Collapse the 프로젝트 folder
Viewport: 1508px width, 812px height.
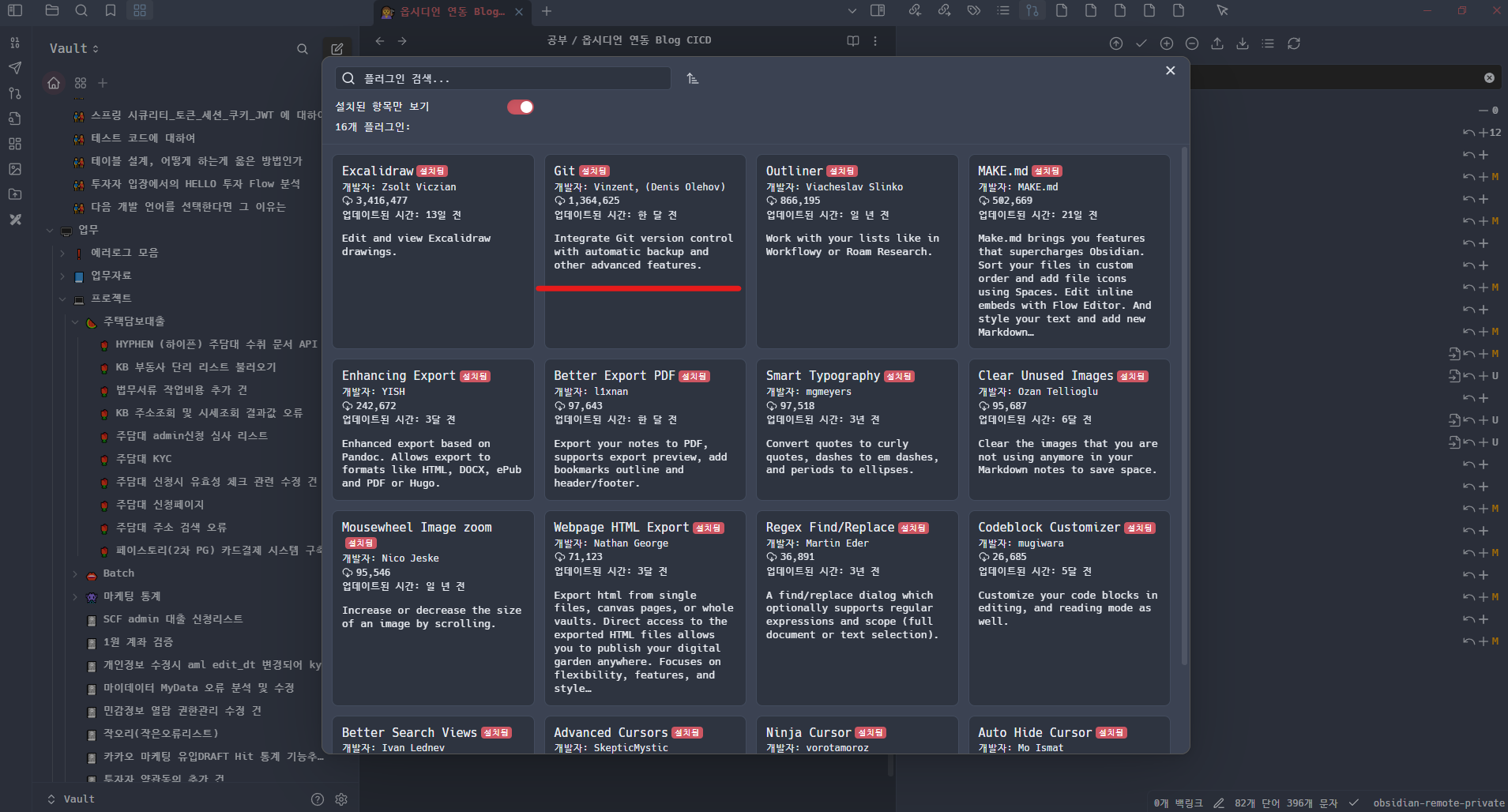point(62,299)
